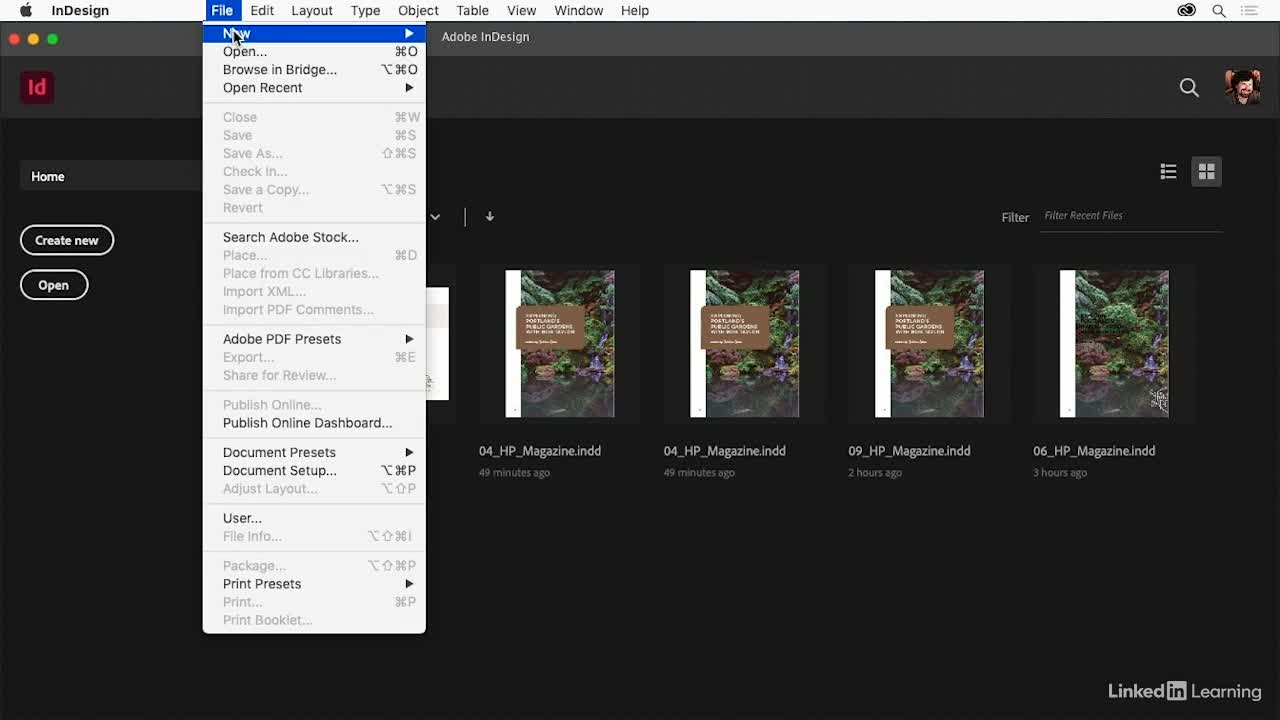Choose Document Setup...
This screenshot has height=720, width=1280.
coord(314,470)
